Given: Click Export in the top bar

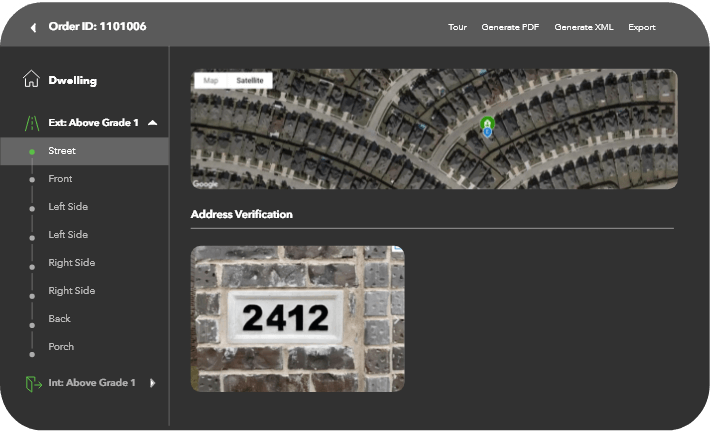Looking at the screenshot, I should (x=642, y=27).
